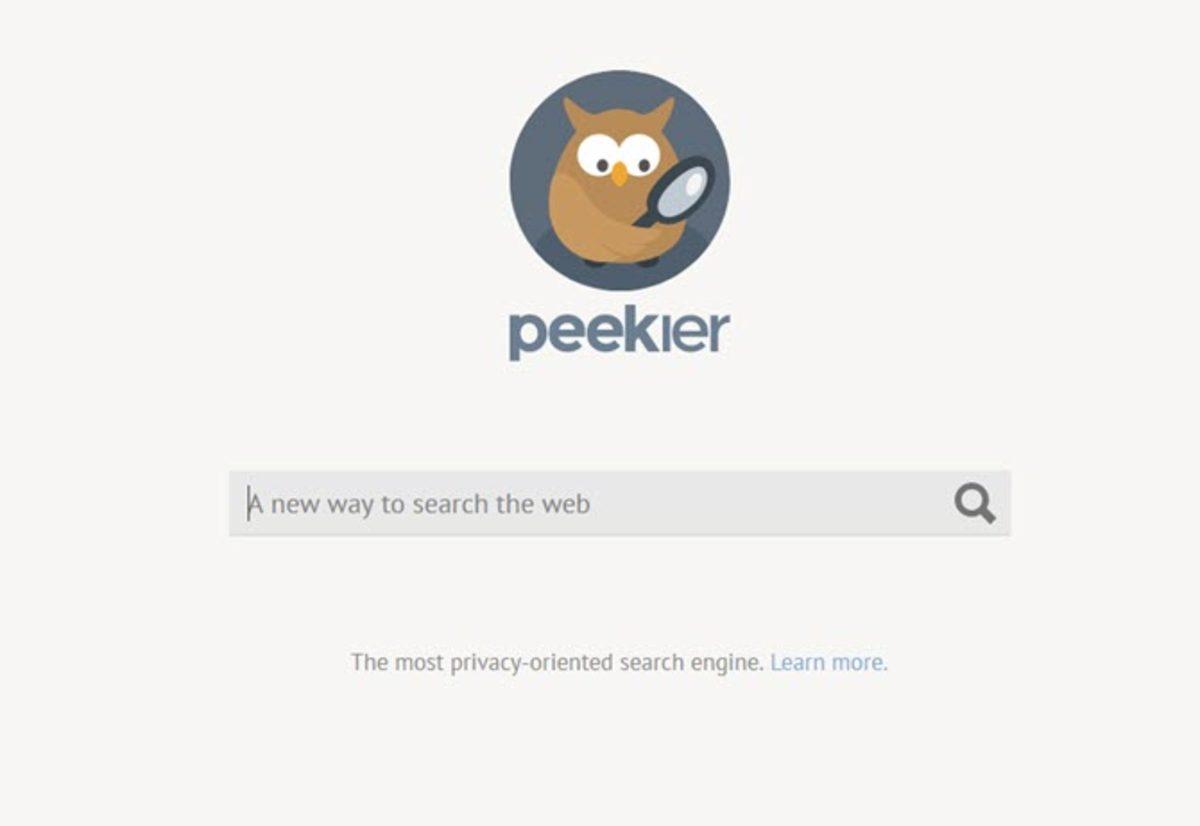Click the owl's left eye

[x=598, y=156]
